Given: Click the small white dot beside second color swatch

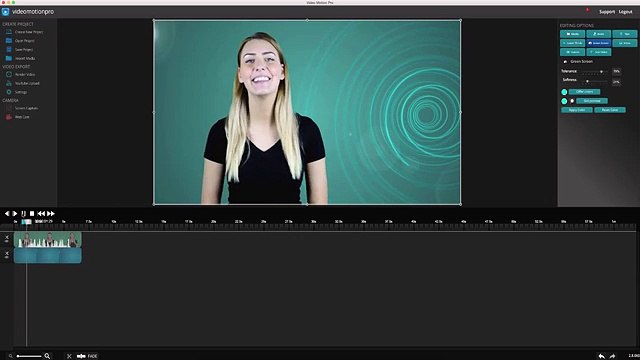Looking at the screenshot, I should click(x=572, y=101).
